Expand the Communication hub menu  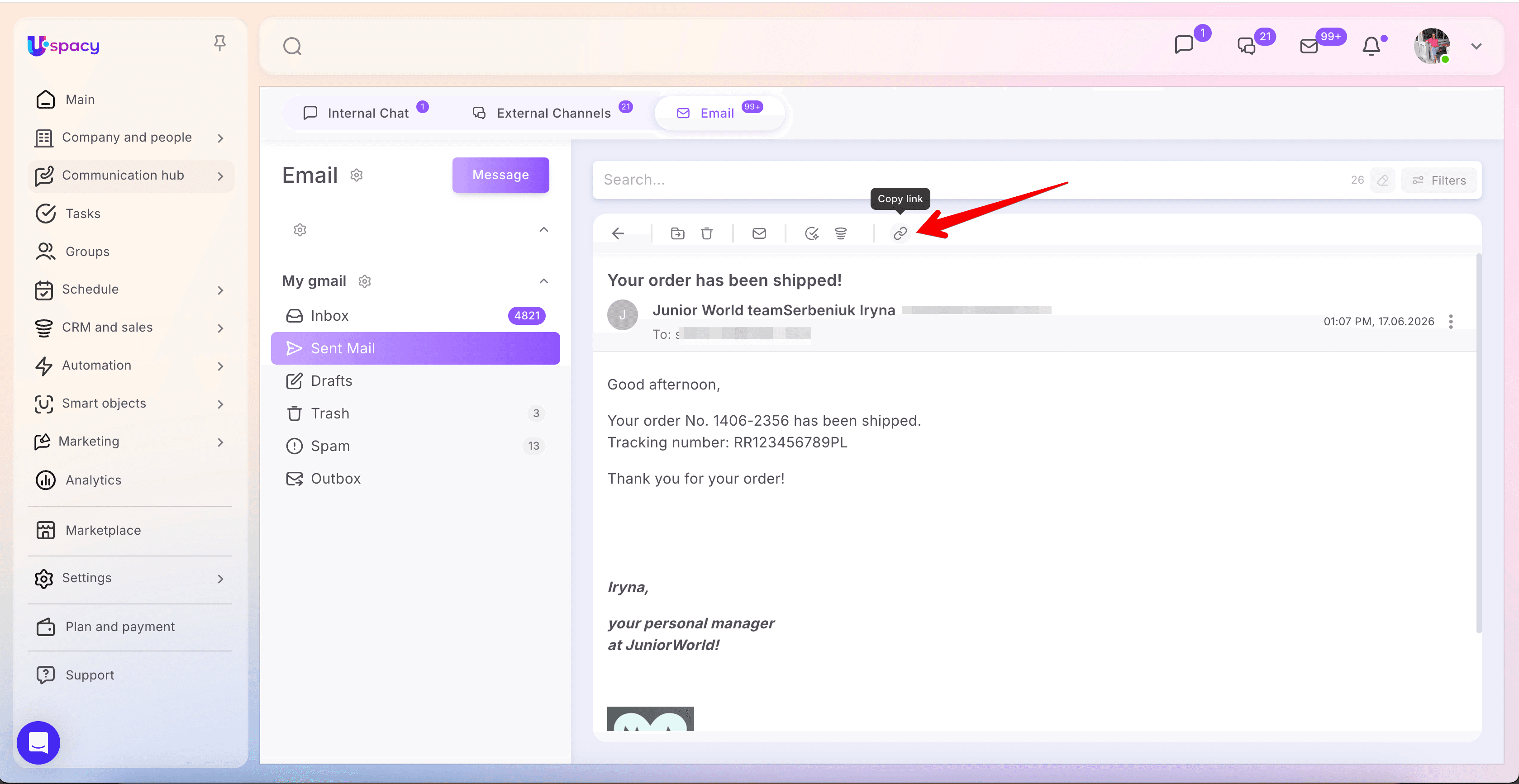tap(130, 176)
